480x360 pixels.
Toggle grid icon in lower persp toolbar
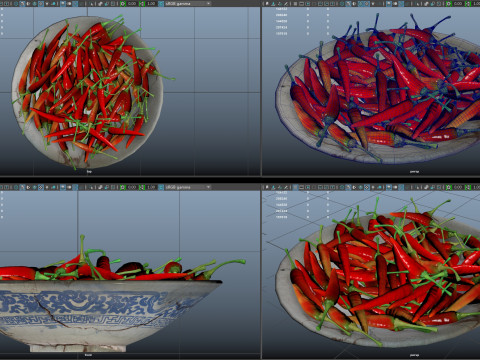point(295,187)
